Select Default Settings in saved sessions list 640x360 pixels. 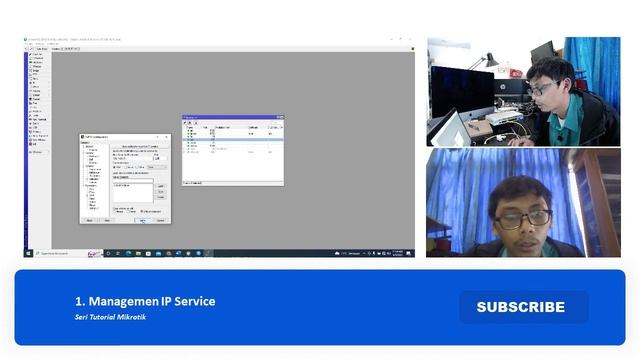tap(122, 185)
